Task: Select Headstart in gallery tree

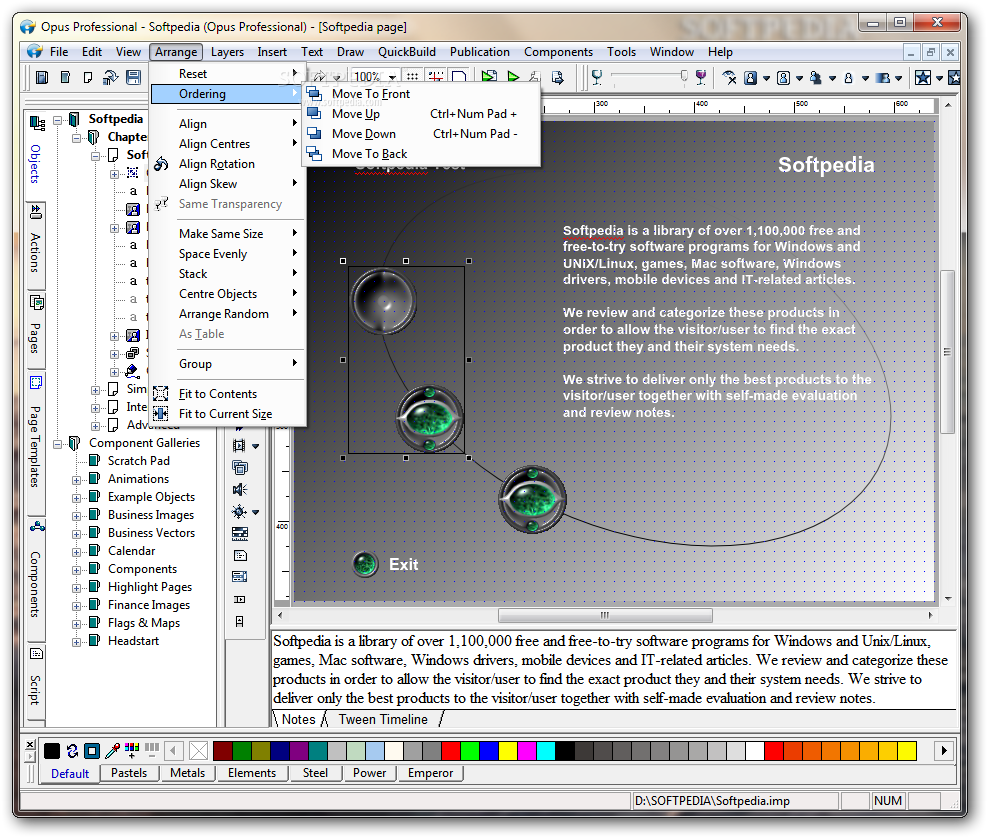Action: pos(134,641)
